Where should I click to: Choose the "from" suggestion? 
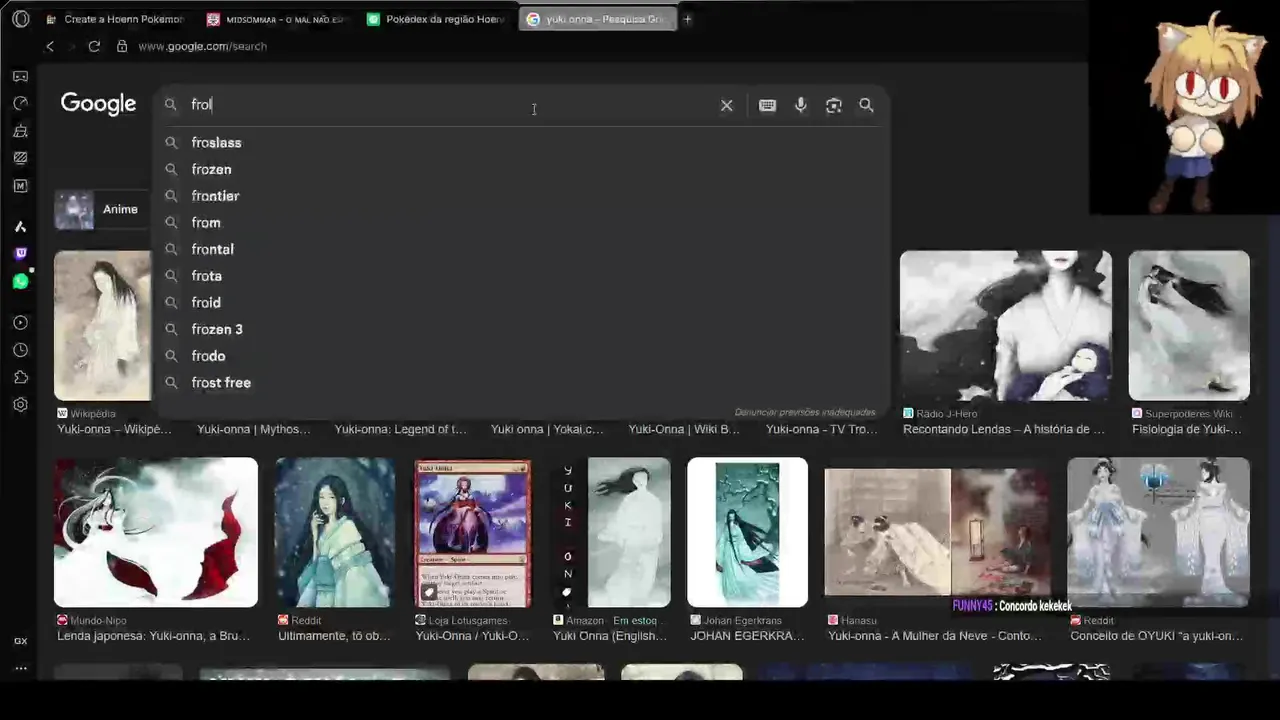[x=206, y=223]
